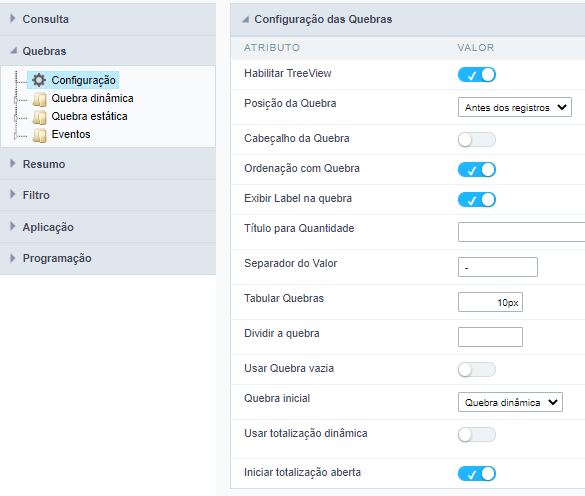
Task: Turn off Ordenação com Quebra switch
Action: [x=476, y=169]
